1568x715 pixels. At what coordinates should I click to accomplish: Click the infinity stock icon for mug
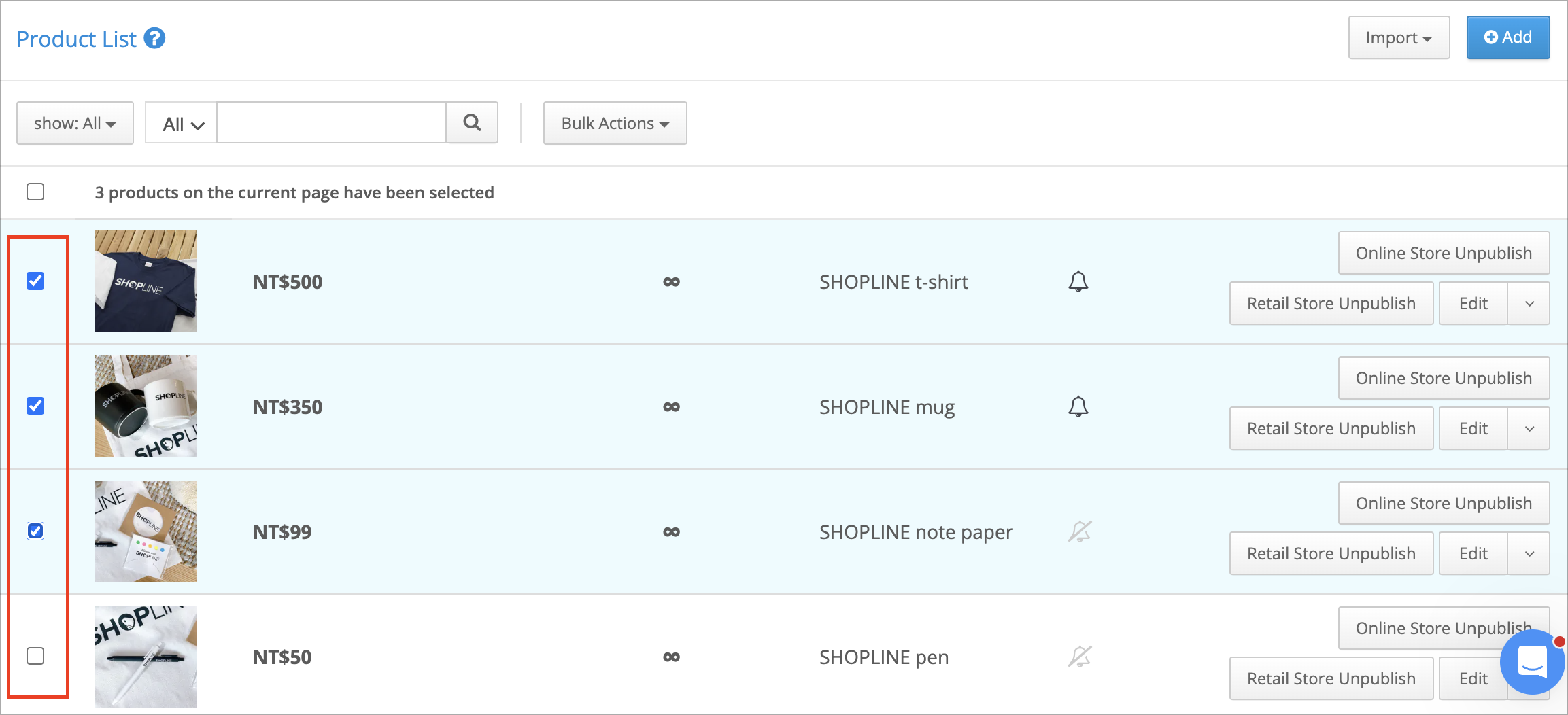point(671,407)
